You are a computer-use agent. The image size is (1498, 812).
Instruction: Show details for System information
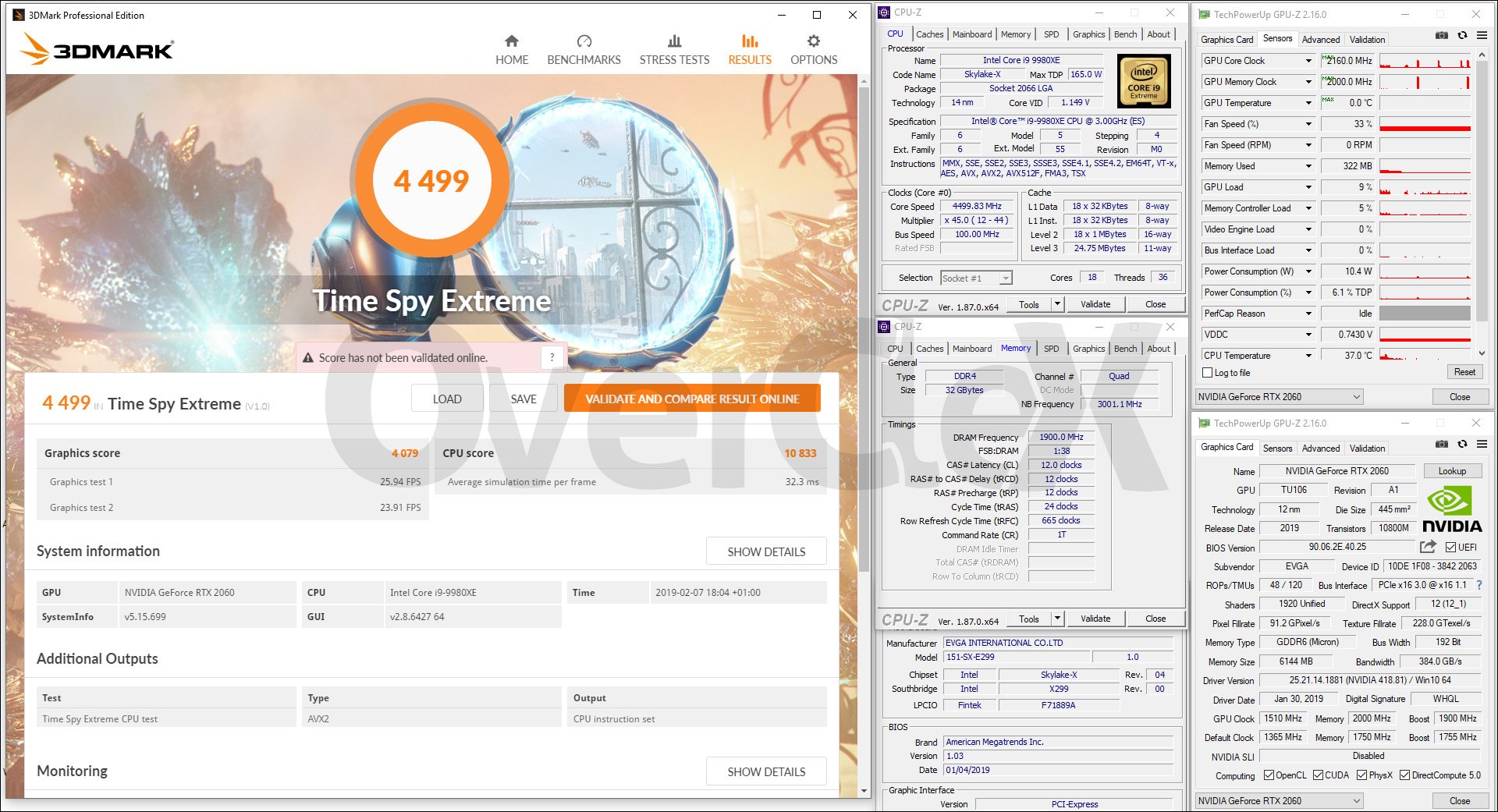point(766,551)
